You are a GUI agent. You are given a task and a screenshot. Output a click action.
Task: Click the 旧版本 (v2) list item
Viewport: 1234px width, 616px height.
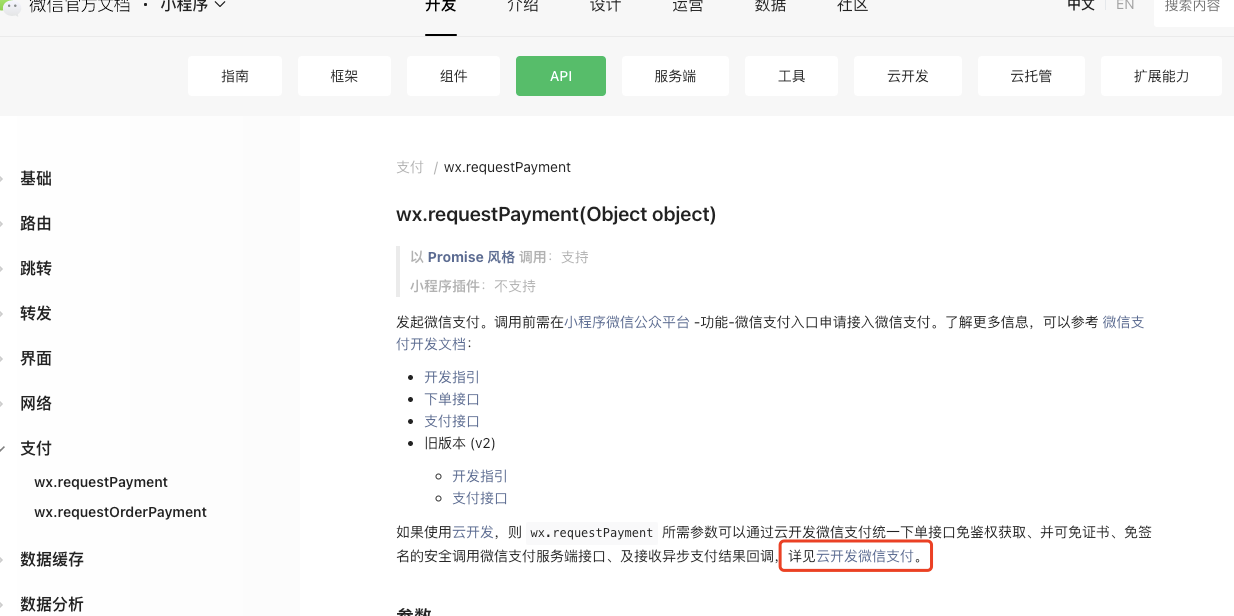(x=460, y=443)
